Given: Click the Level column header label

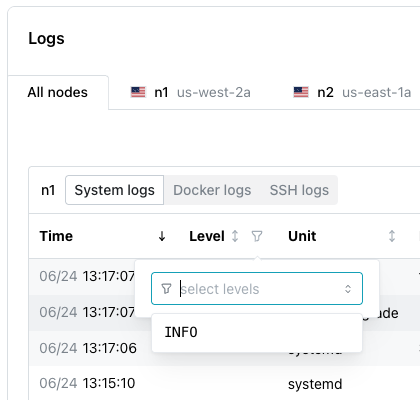Looking at the screenshot, I should [x=207, y=236].
